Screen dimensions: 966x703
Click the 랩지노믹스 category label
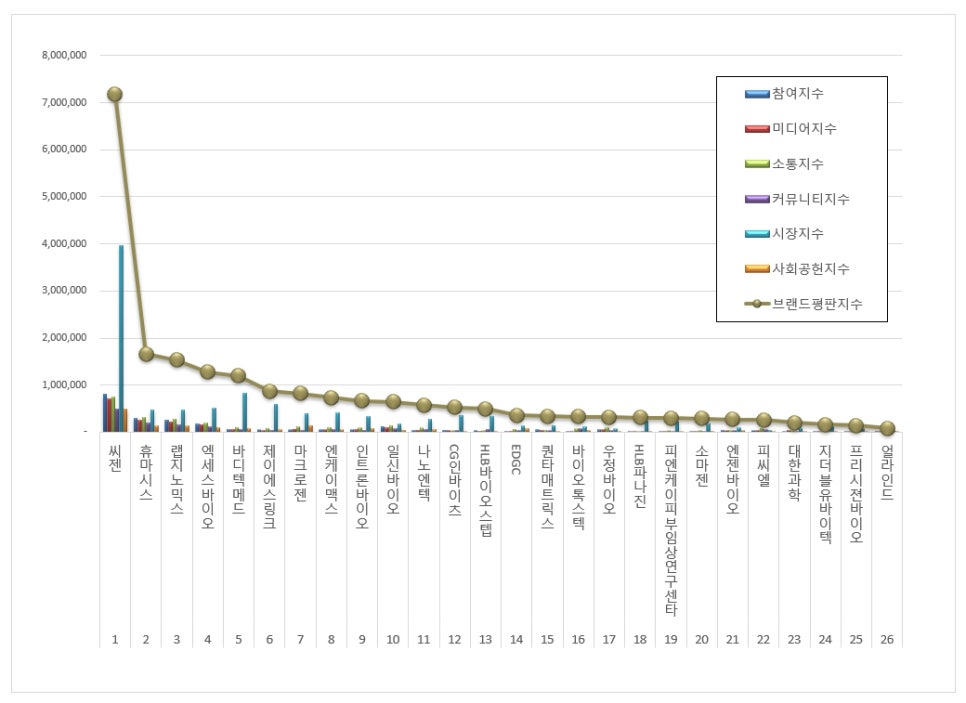(177, 479)
